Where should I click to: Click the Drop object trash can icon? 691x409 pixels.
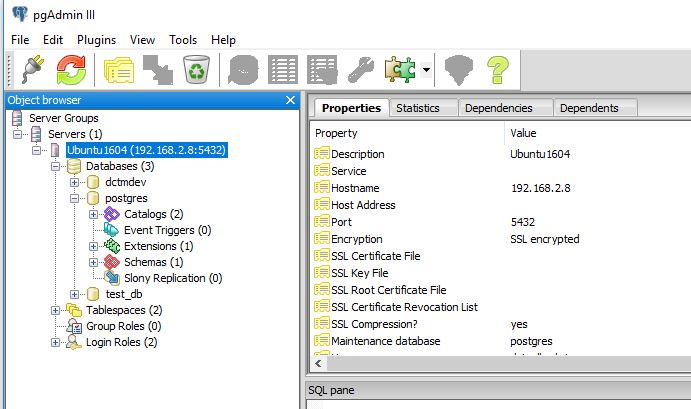(x=197, y=70)
